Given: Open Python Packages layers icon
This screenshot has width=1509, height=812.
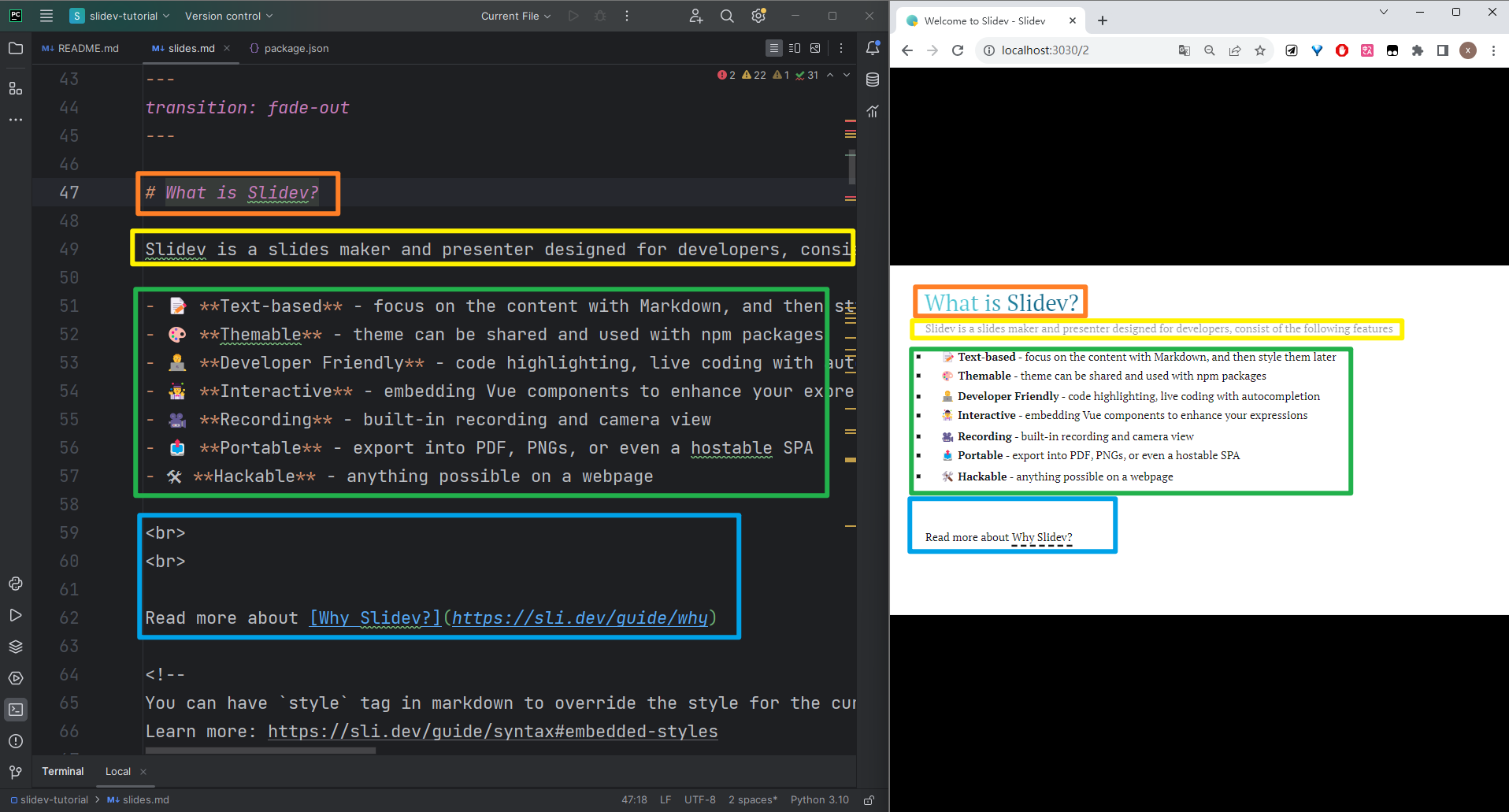Looking at the screenshot, I should [16, 647].
